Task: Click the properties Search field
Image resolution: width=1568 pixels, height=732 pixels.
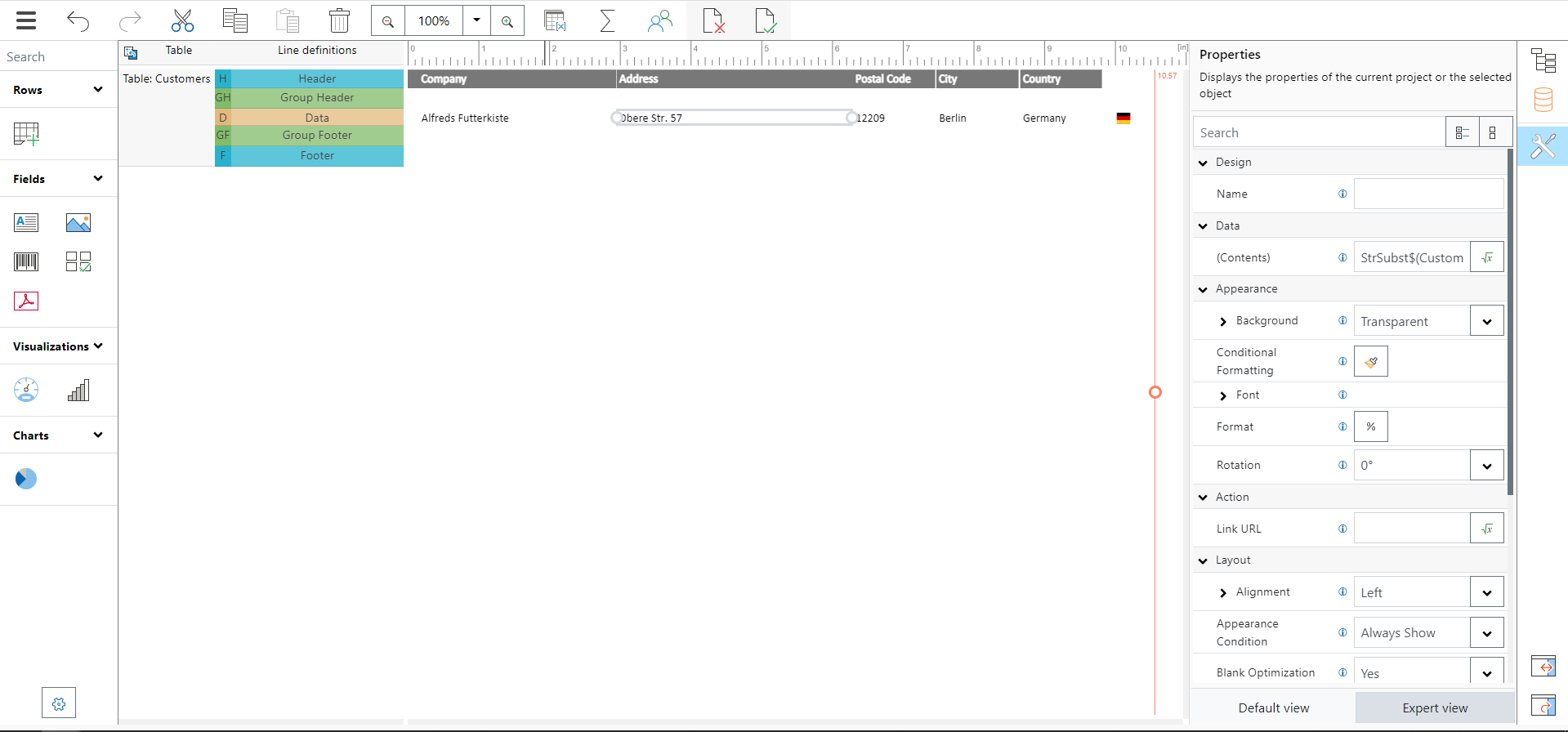Action: pos(1319,132)
